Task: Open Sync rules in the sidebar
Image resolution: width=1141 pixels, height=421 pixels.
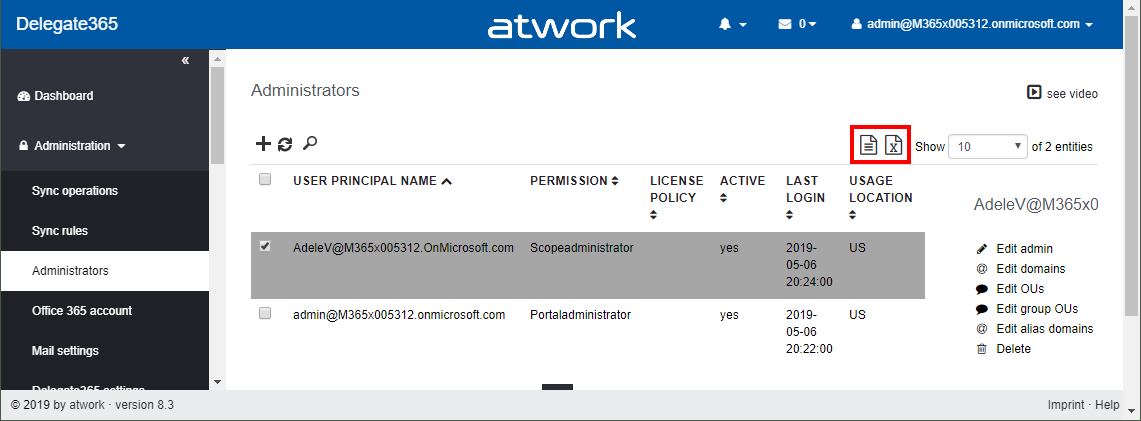Action: point(60,231)
